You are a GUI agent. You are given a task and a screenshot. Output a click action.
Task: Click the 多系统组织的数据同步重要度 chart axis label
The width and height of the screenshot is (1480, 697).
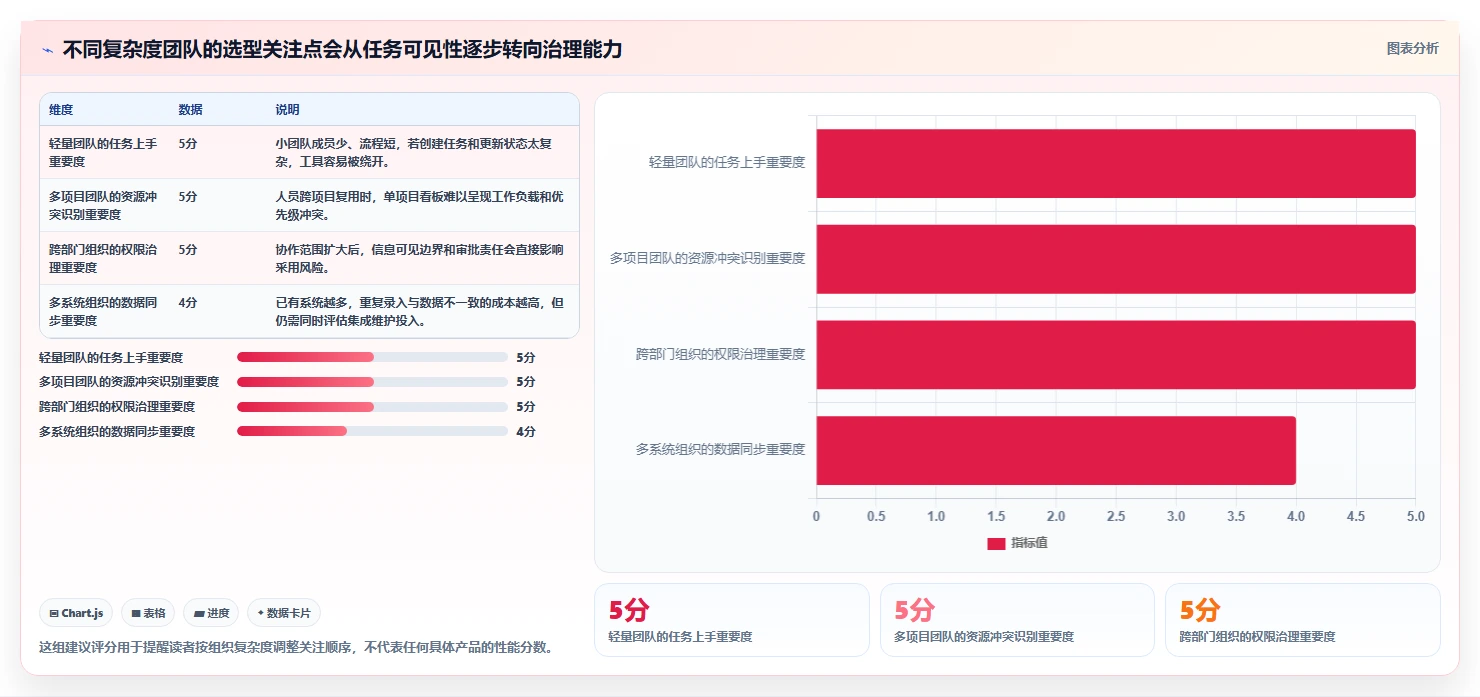720,450
